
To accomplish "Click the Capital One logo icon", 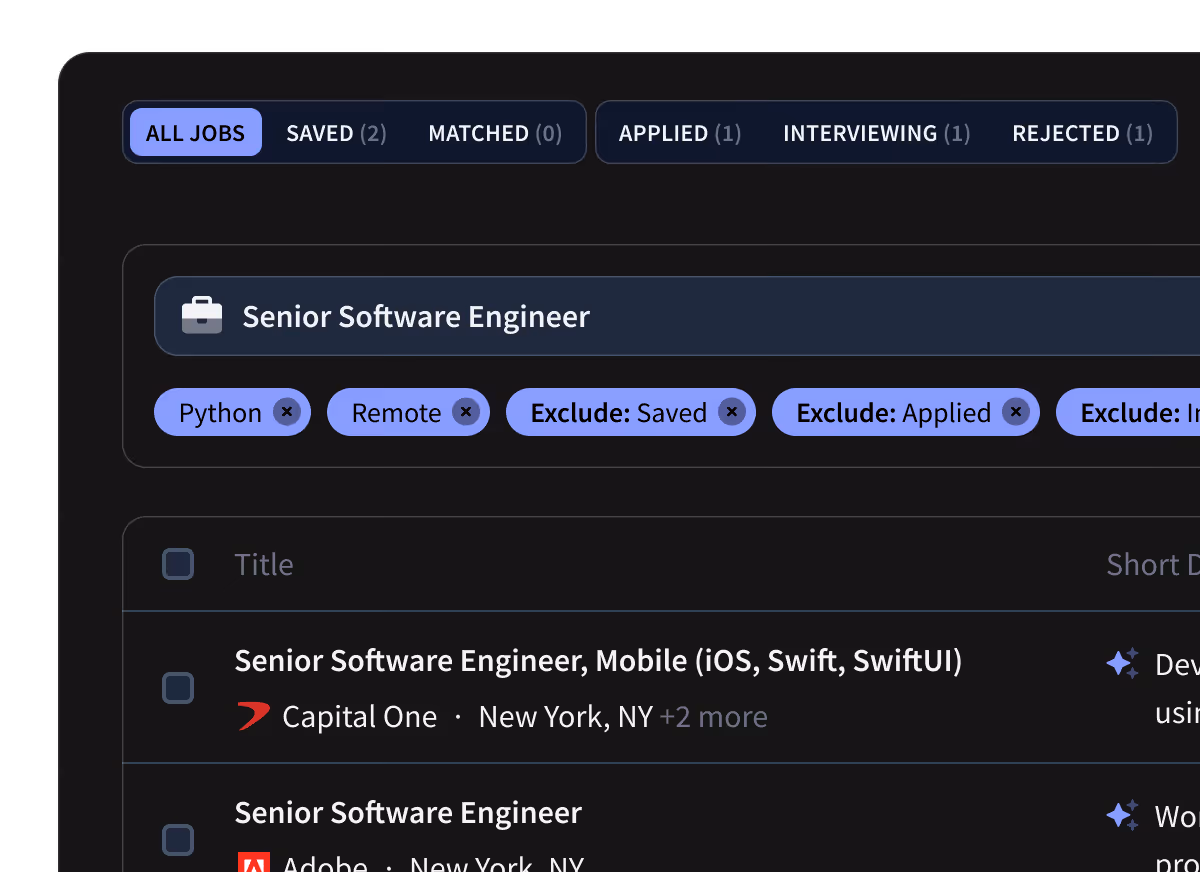I will [x=253, y=716].
